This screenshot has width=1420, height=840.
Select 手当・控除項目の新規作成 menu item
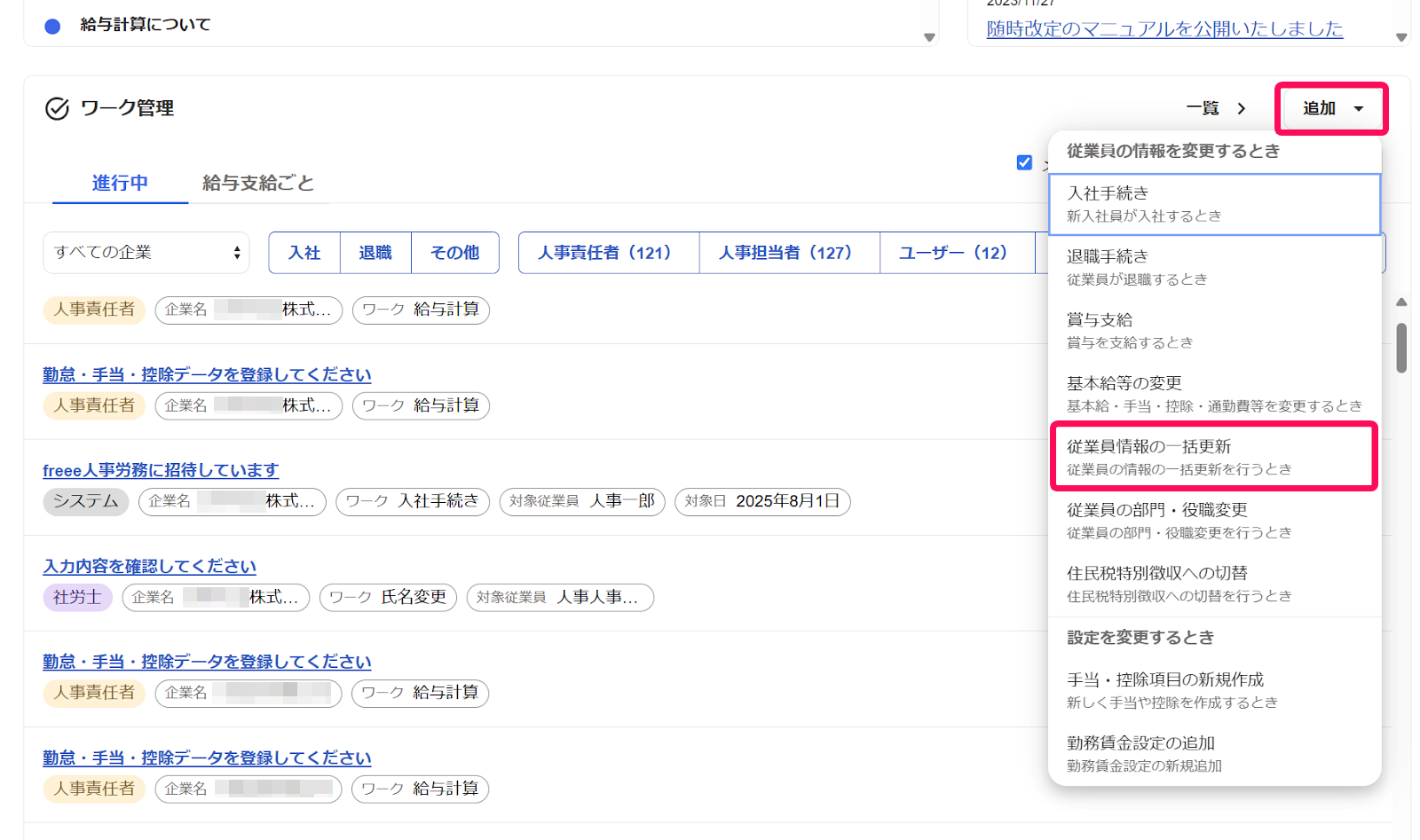(x=1214, y=690)
